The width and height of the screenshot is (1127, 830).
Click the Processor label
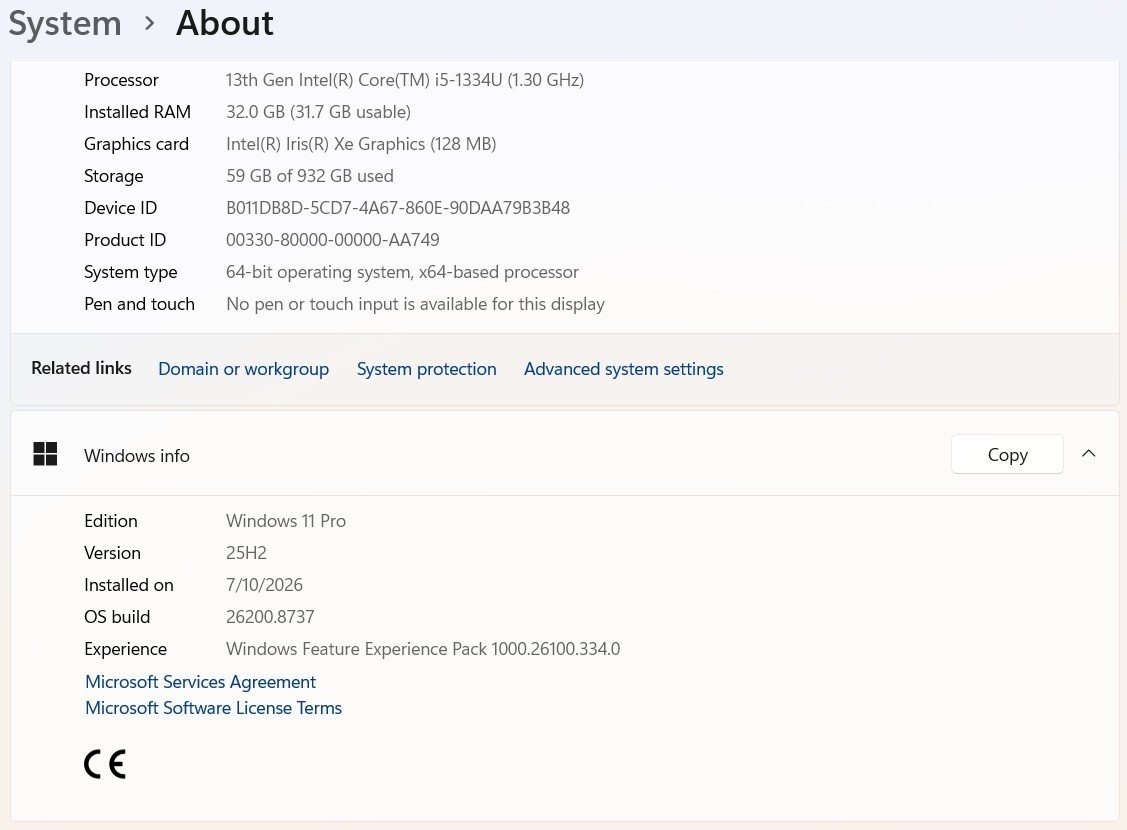[x=121, y=80]
